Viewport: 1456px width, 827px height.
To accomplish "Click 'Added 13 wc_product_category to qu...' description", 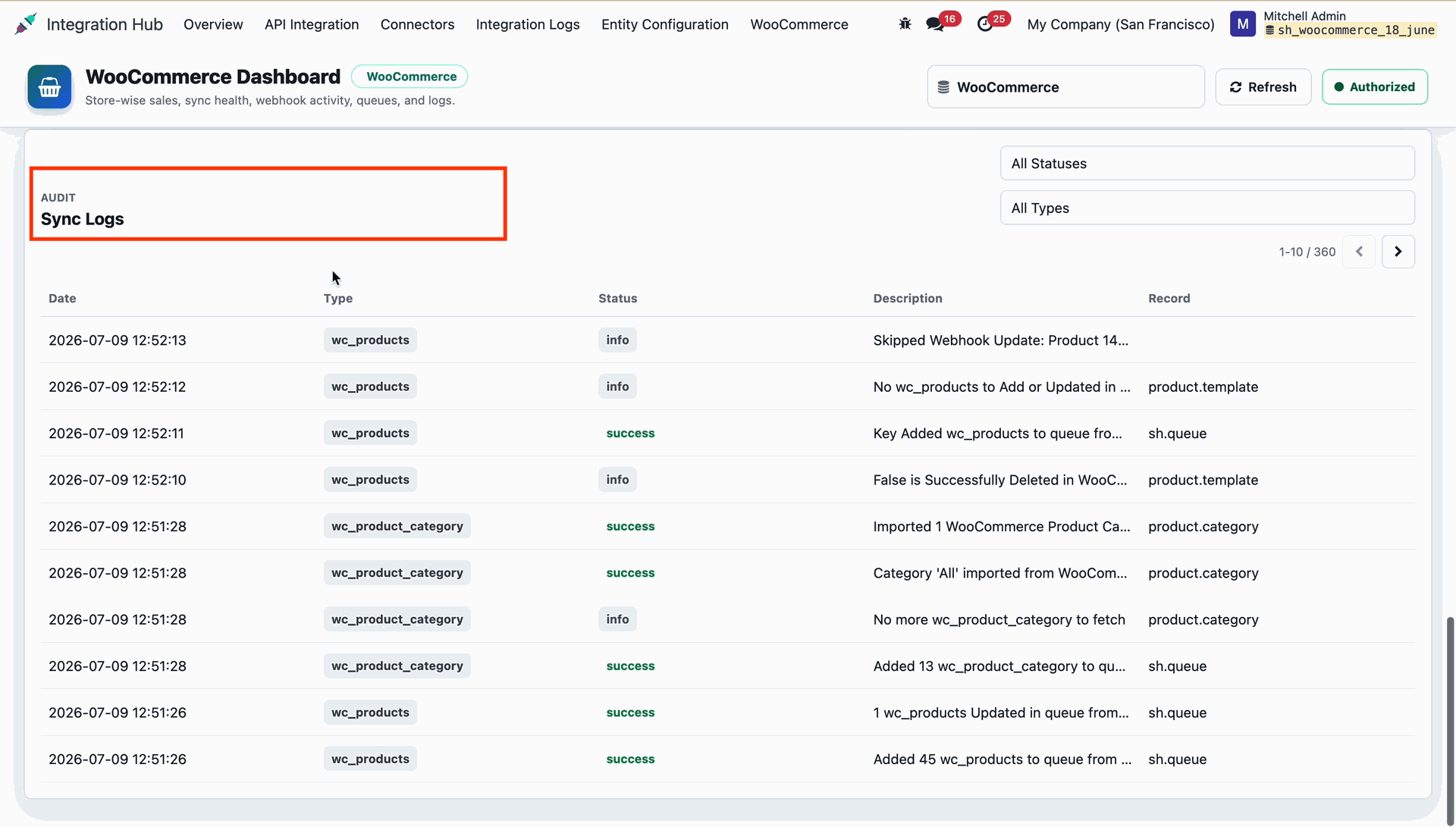I will pos(999,666).
